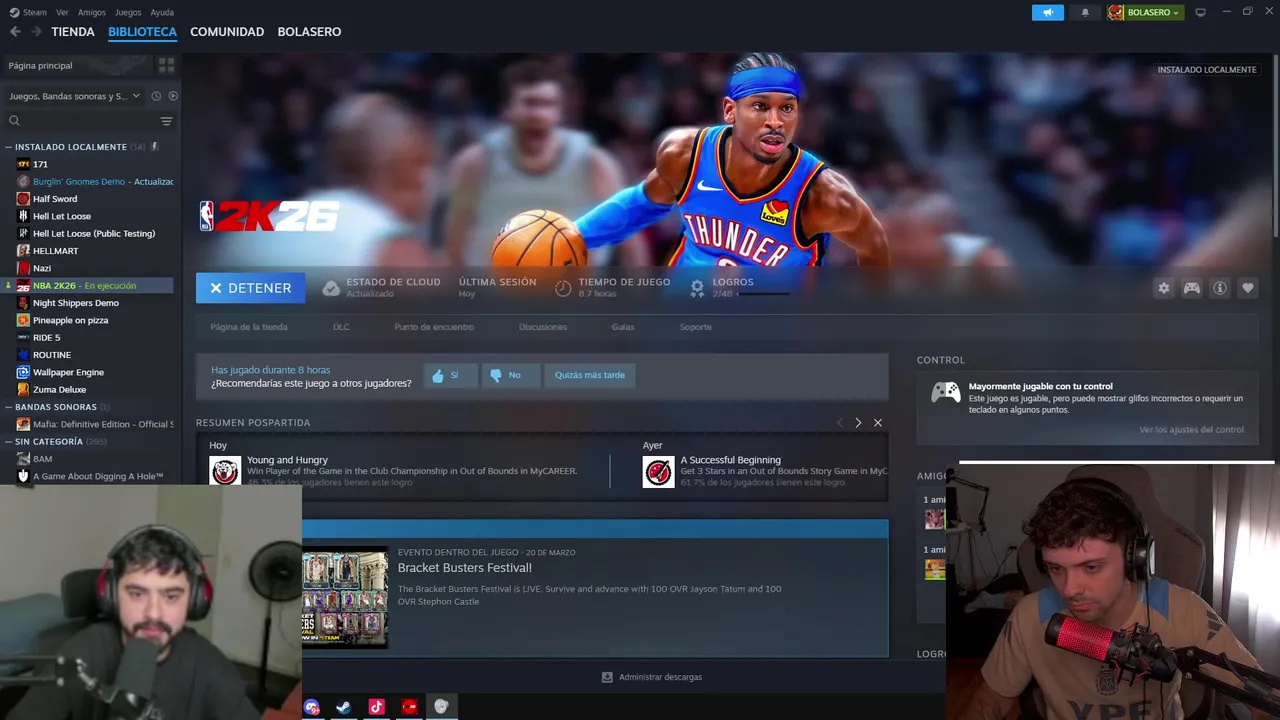The image size is (1280, 720).
Task: Open the Ver menu
Action: coord(63,12)
